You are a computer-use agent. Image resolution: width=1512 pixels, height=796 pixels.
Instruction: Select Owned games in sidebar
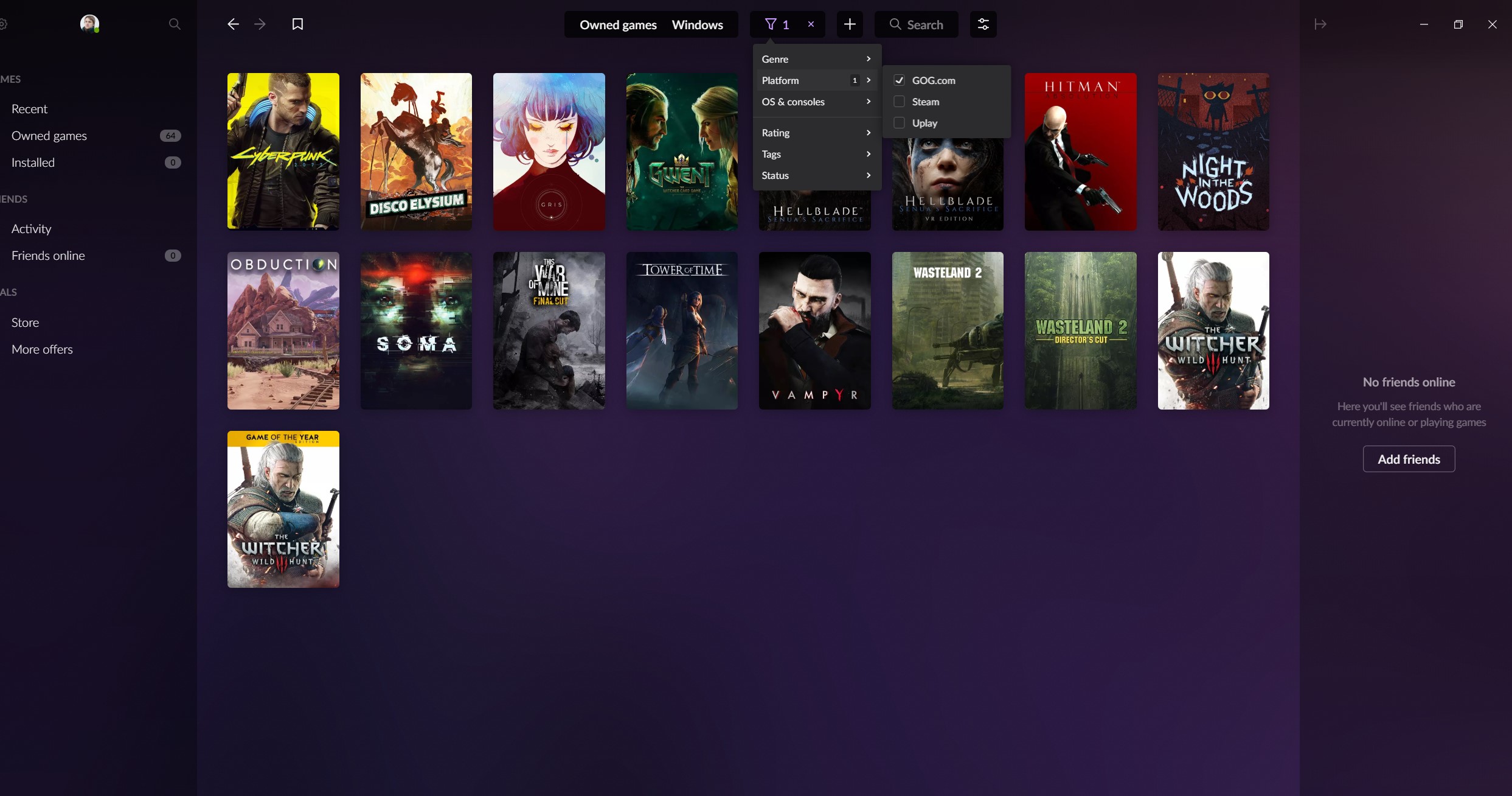tap(49, 136)
